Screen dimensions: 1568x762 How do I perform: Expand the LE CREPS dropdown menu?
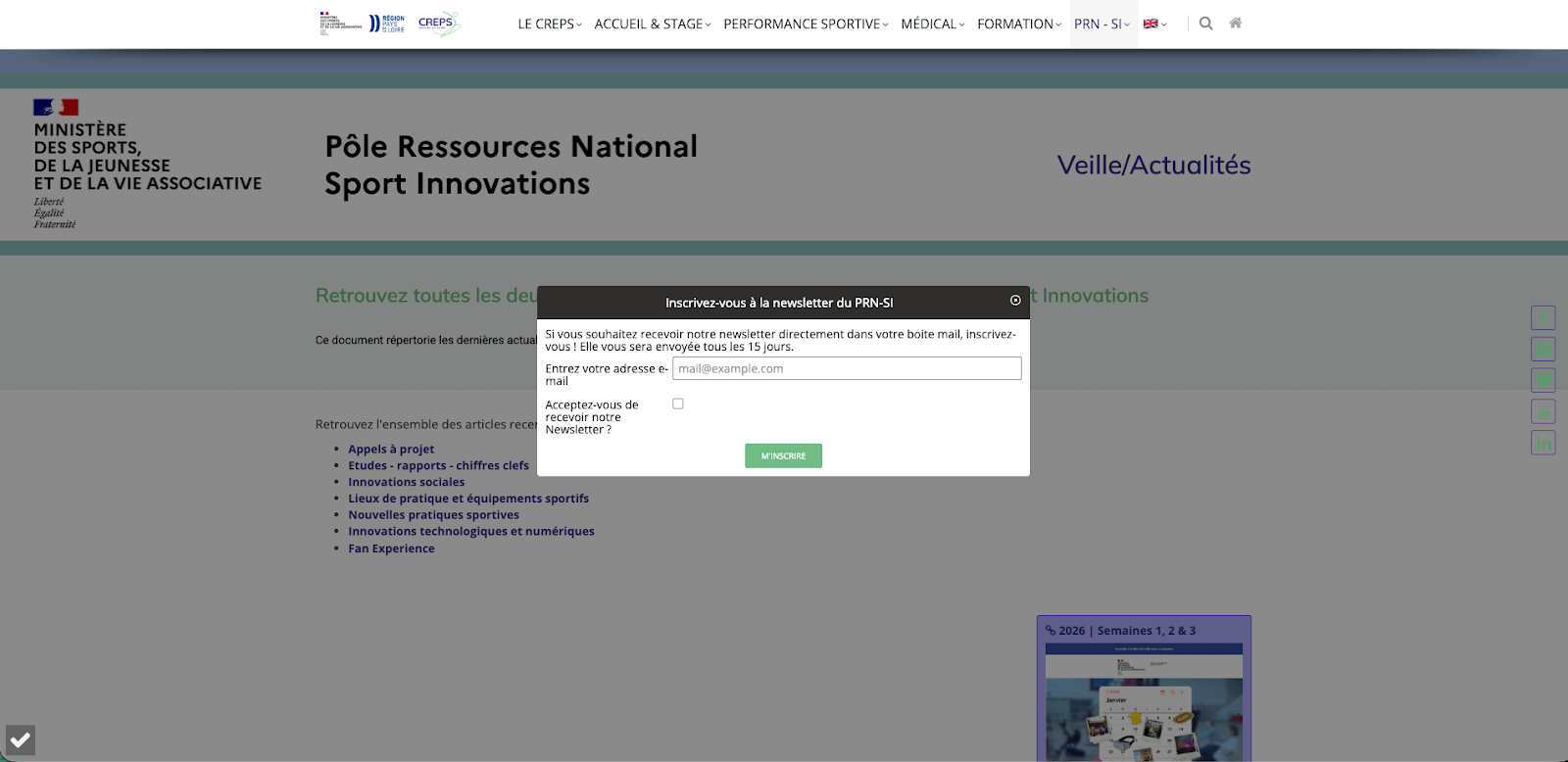point(549,24)
